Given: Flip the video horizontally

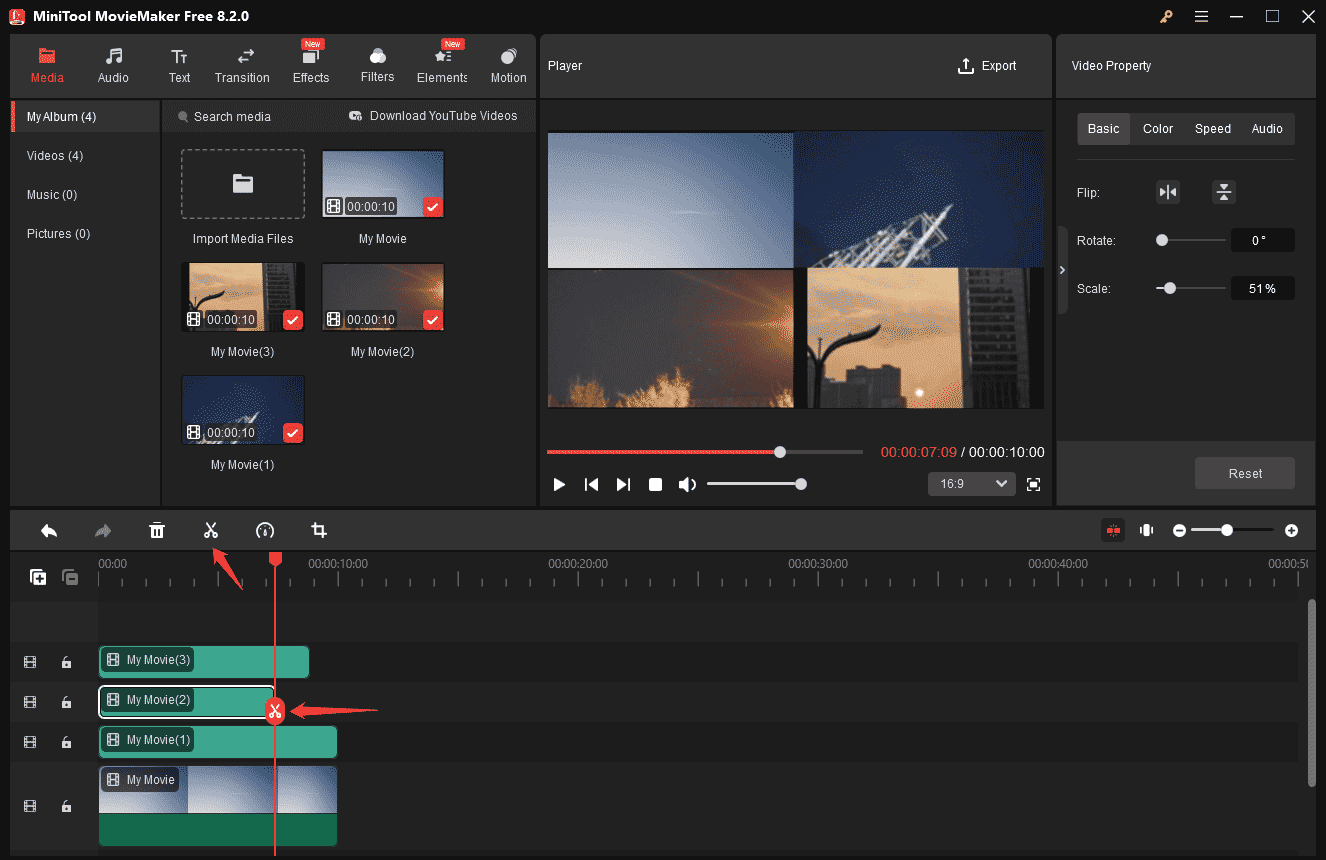Looking at the screenshot, I should [x=1168, y=193].
